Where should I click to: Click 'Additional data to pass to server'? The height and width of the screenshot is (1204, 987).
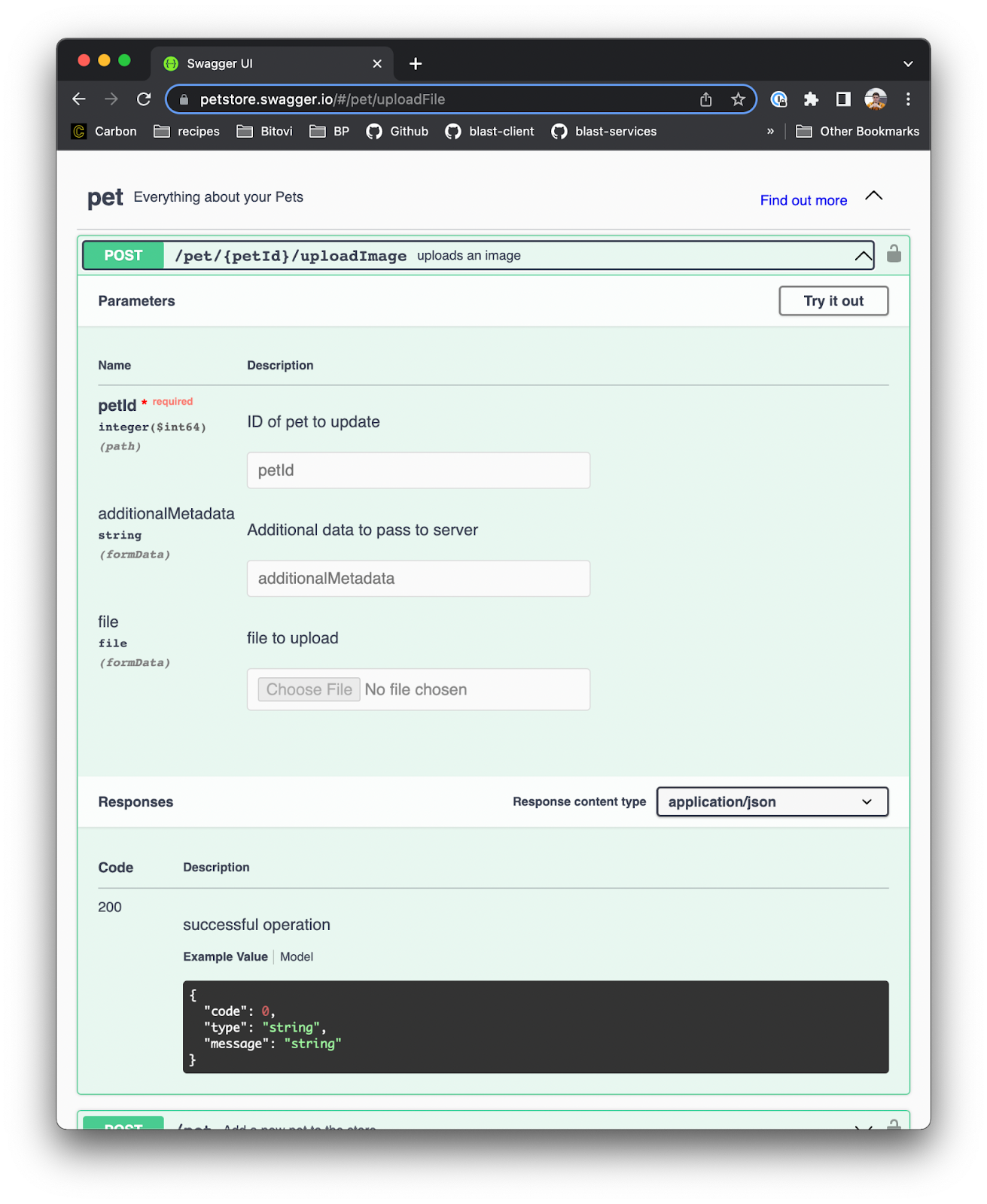362,531
